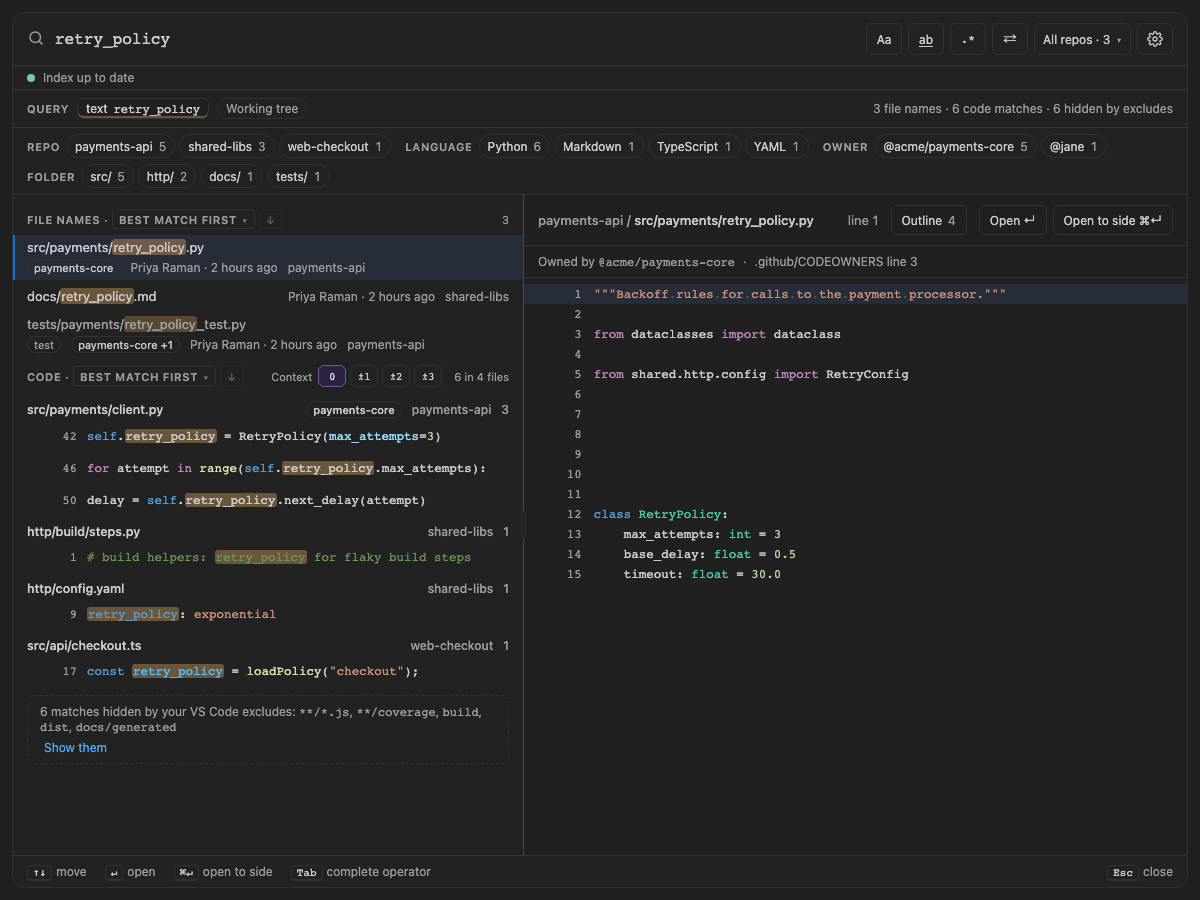1200x900 pixels.
Task: Go to line 46 match in client.py
Action: coord(268,468)
